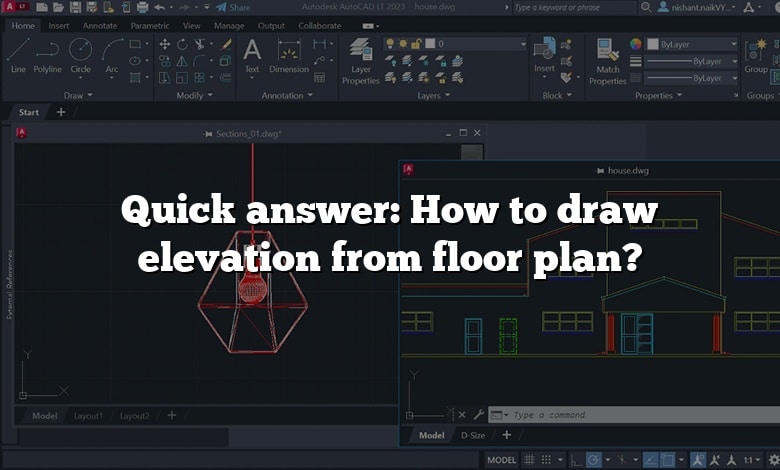
Task: Click the Share button
Action: click(x=233, y=7)
